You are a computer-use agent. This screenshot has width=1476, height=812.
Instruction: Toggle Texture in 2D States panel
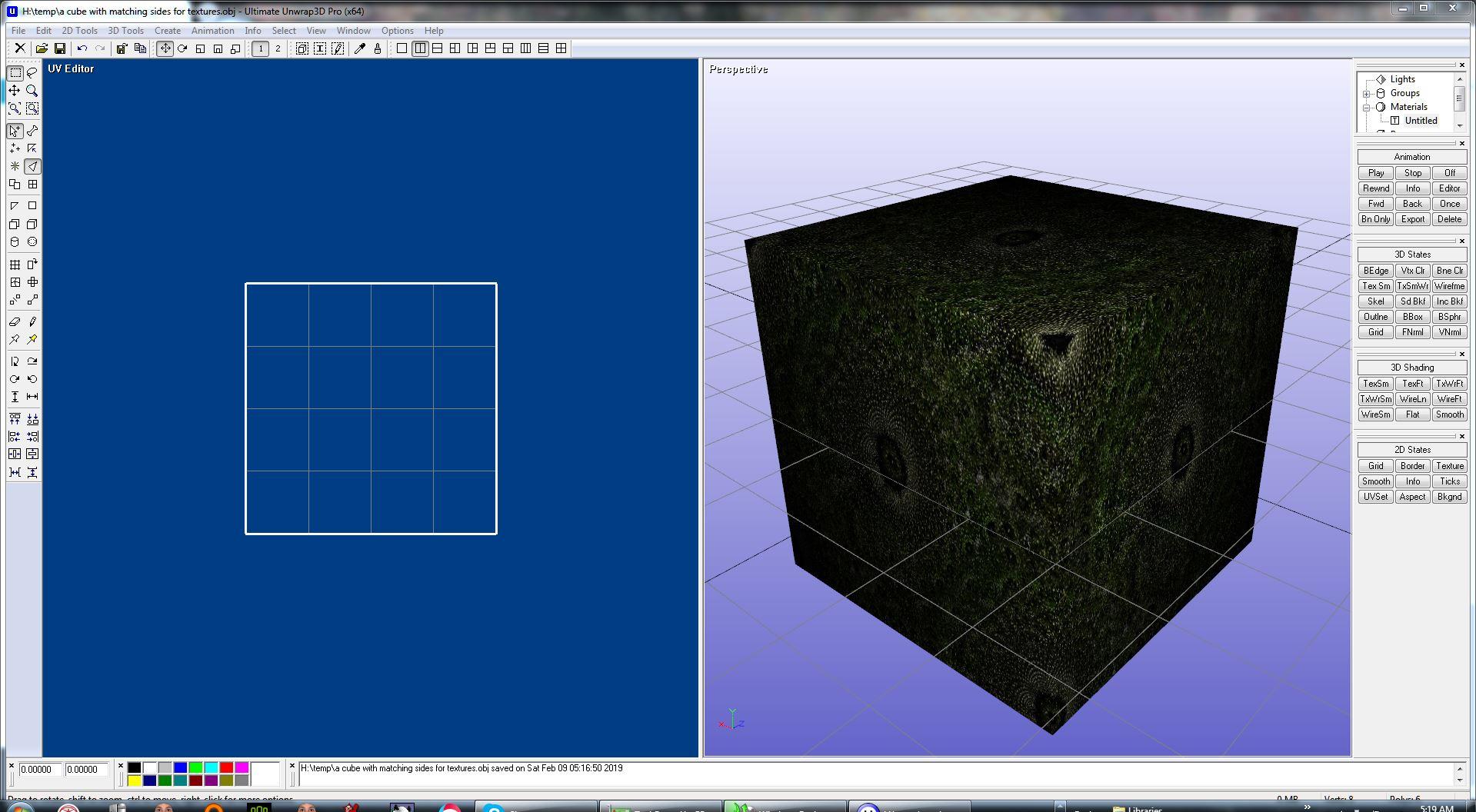[1449, 466]
